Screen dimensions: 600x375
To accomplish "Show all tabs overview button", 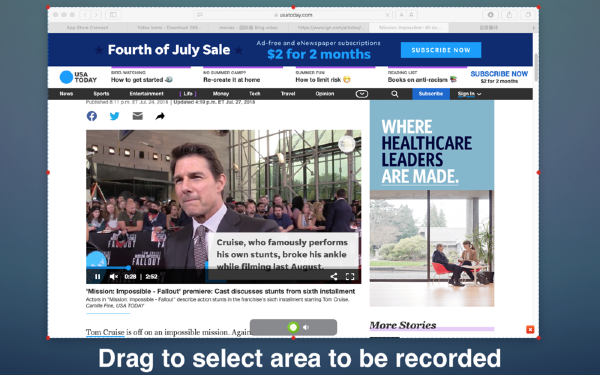I will 528,15.
